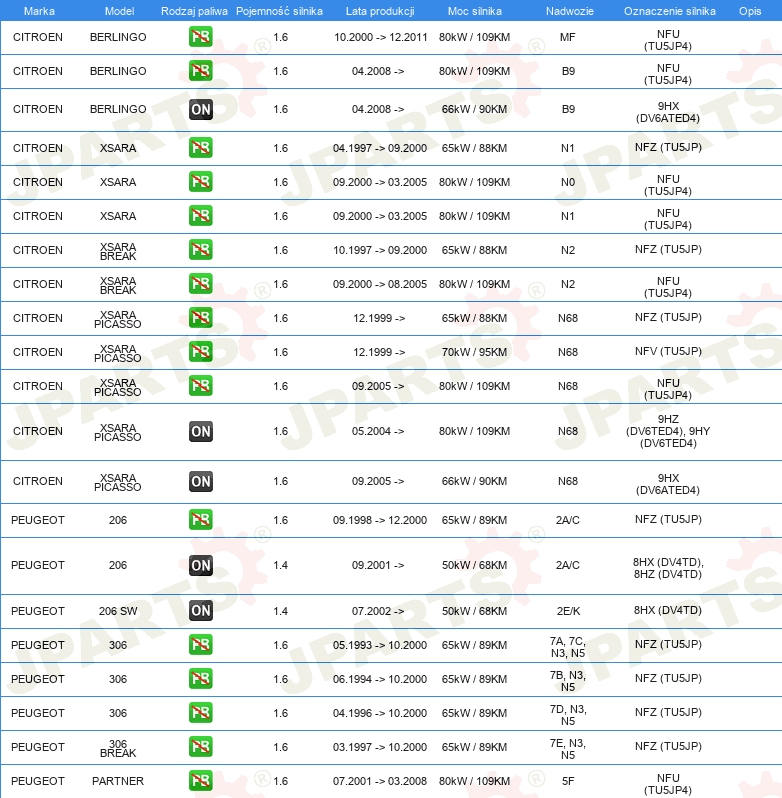Click the Marka column header
Screen dimensions: 782x798
tap(39, 11)
